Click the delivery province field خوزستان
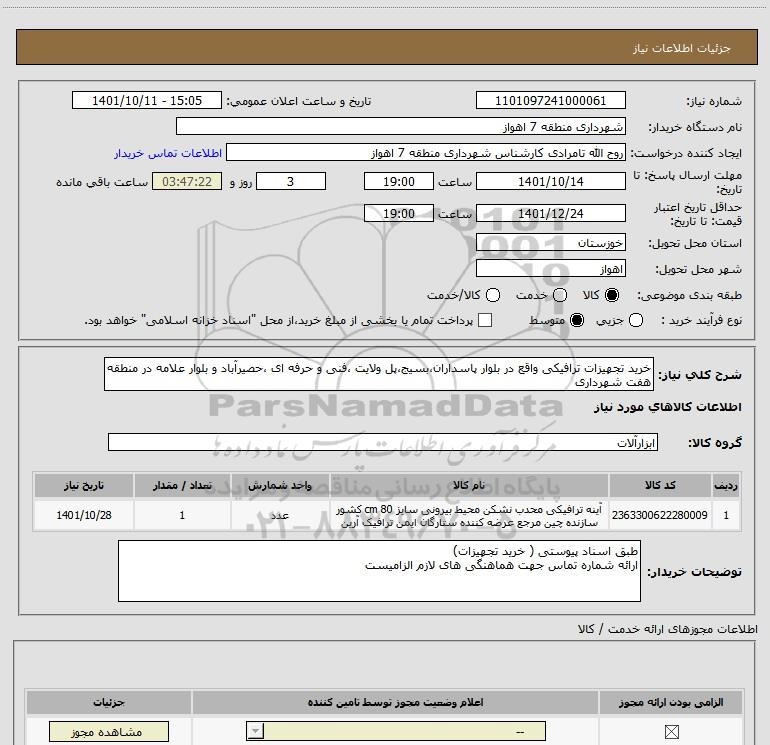Screen dimensions: 770x745 pos(550,243)
